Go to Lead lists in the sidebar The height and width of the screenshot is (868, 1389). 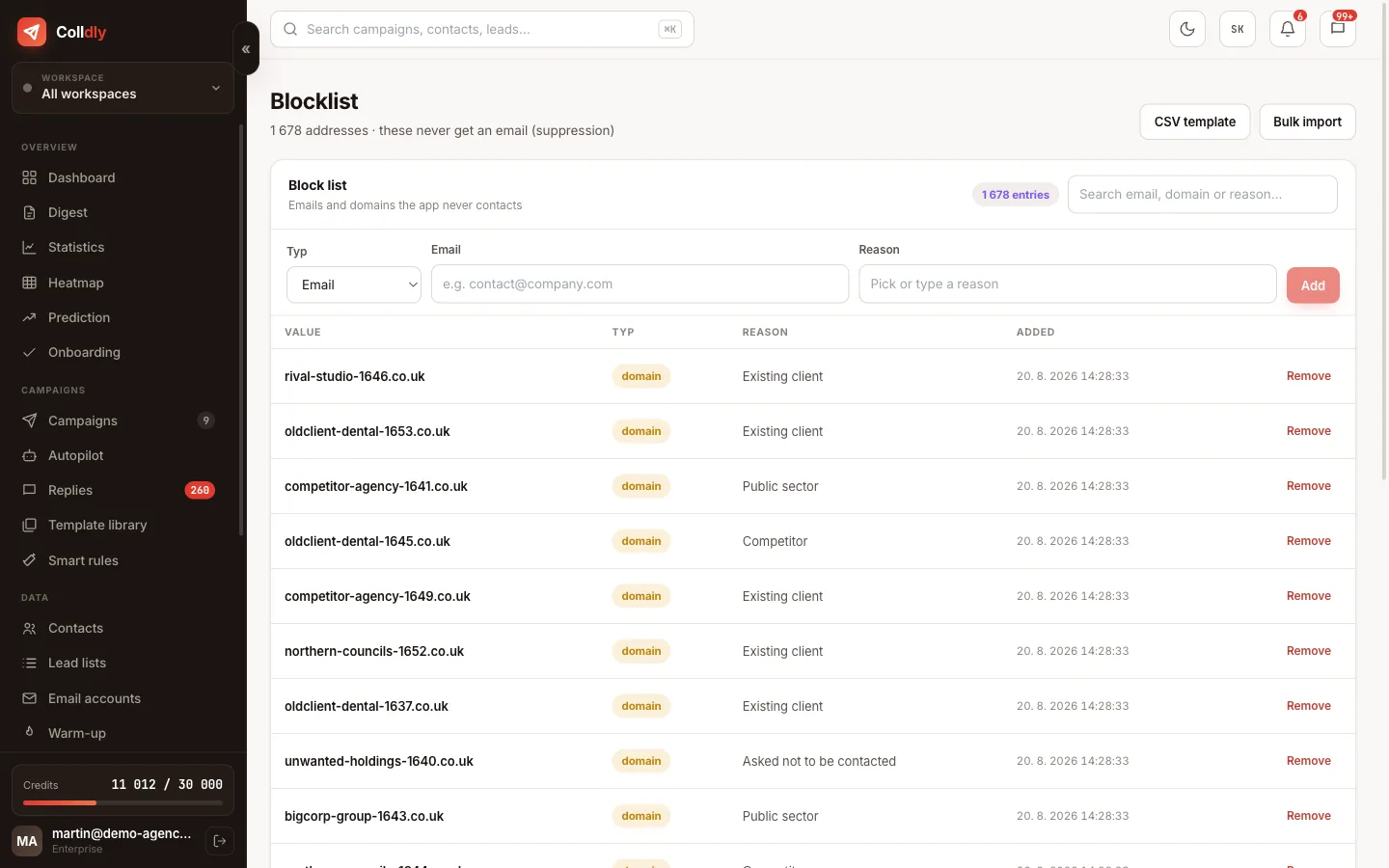[x=123, y=663]
